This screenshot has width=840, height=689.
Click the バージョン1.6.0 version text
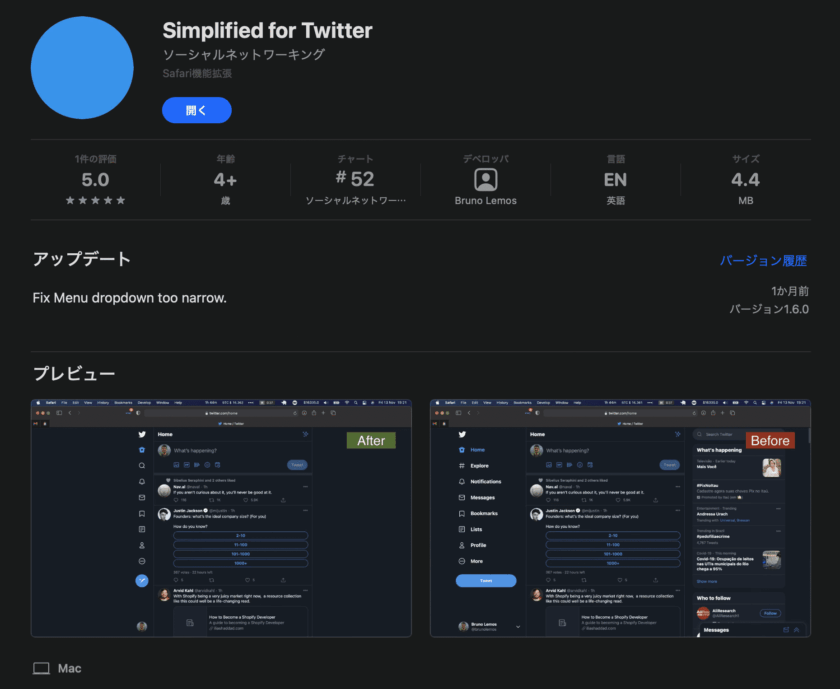[x=769, y=309]
